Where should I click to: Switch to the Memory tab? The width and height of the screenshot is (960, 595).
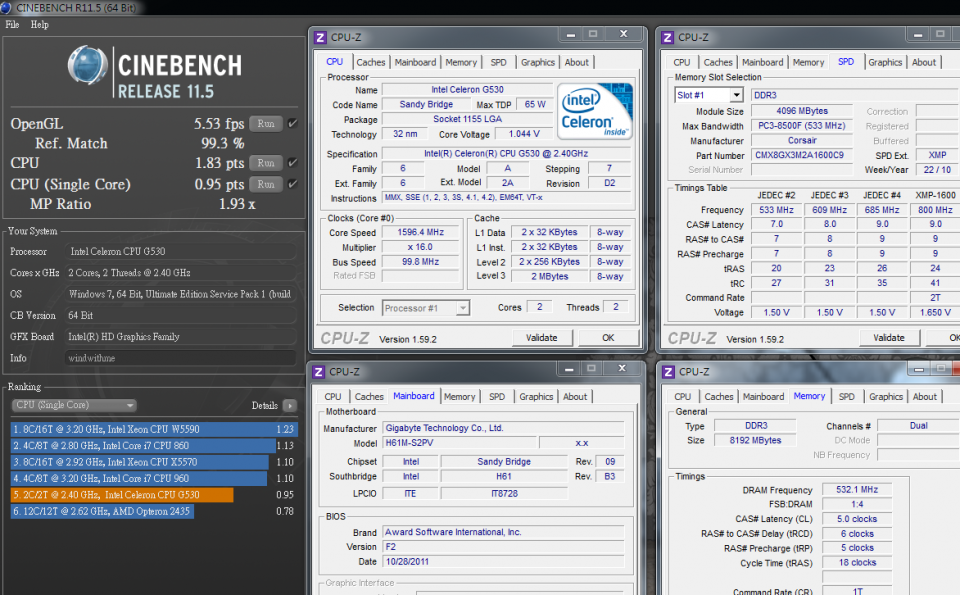click(x=461, y=61)
